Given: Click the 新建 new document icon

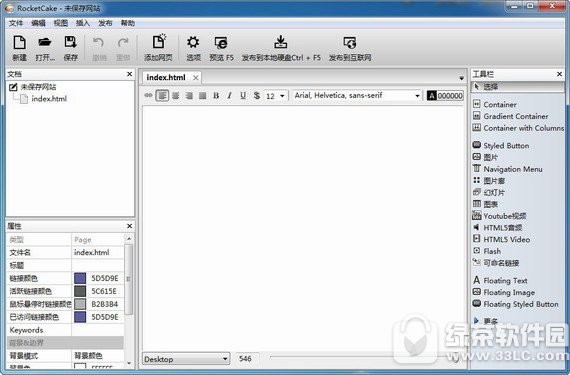Looking at the screenshot, I should click(x=19, y=43).
